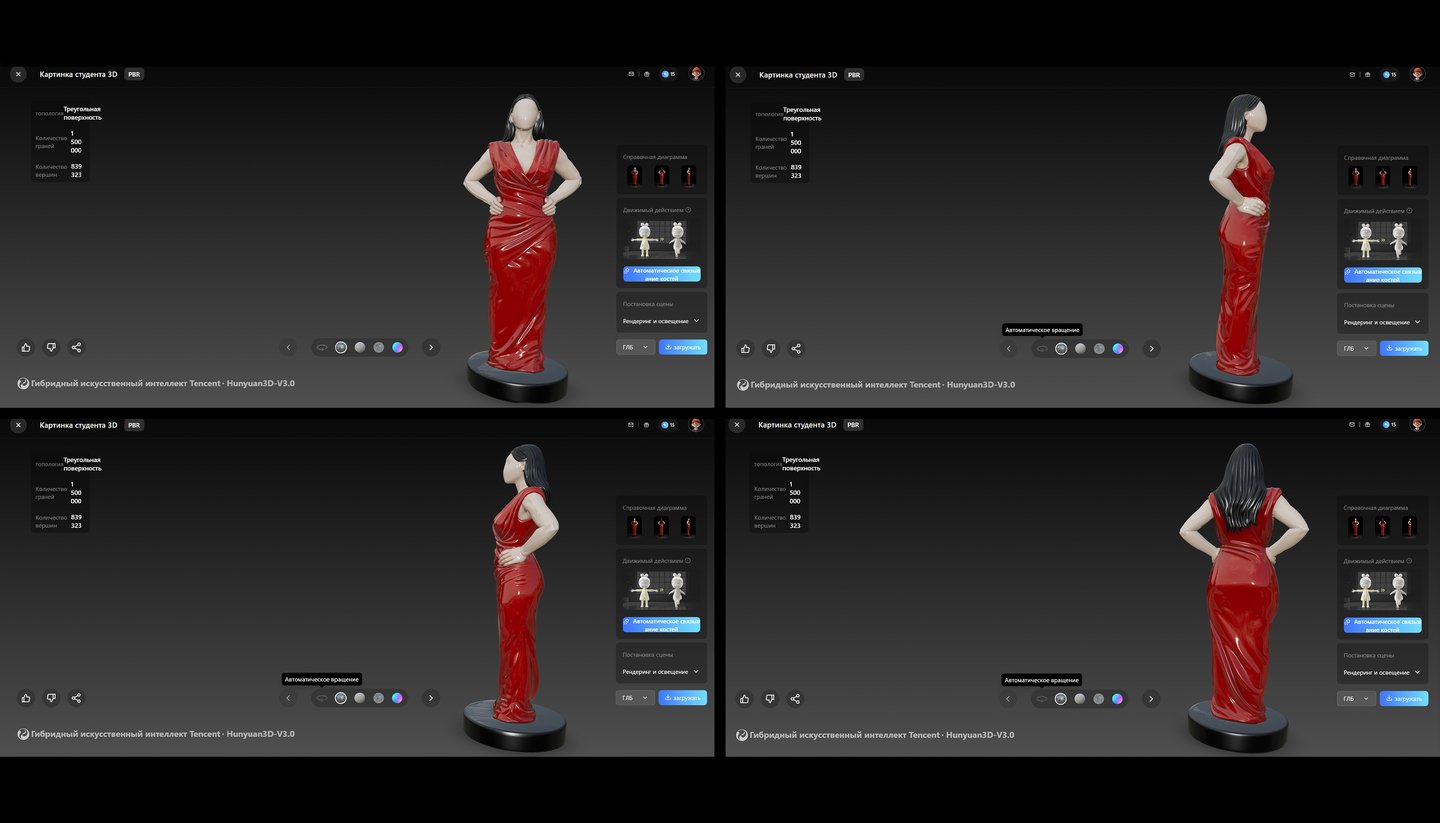The height and width of the screenshot is (823, 1440).
Task: Select the textured render sphere in top-left panel
Action: [x=341, y=347]
